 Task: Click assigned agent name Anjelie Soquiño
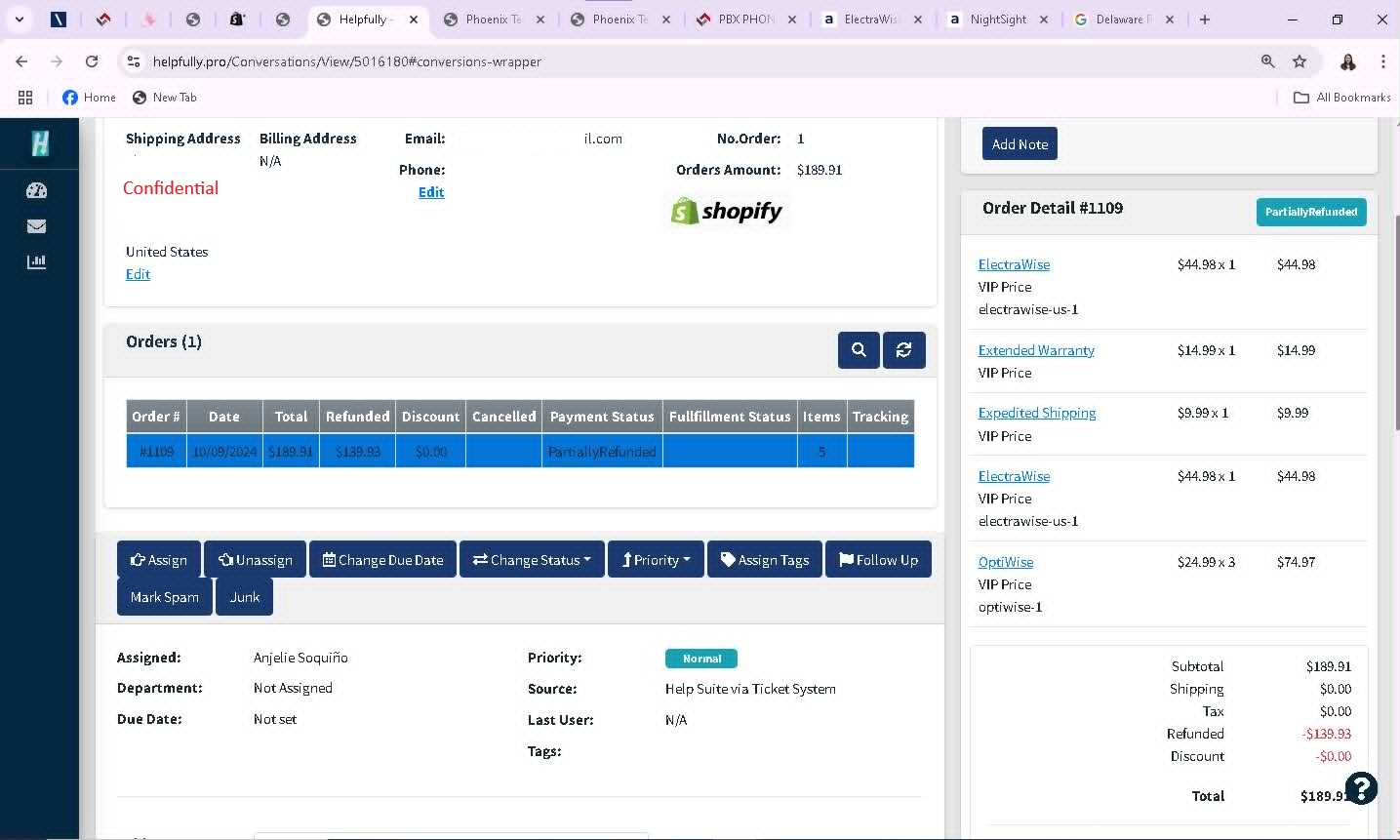300,658
